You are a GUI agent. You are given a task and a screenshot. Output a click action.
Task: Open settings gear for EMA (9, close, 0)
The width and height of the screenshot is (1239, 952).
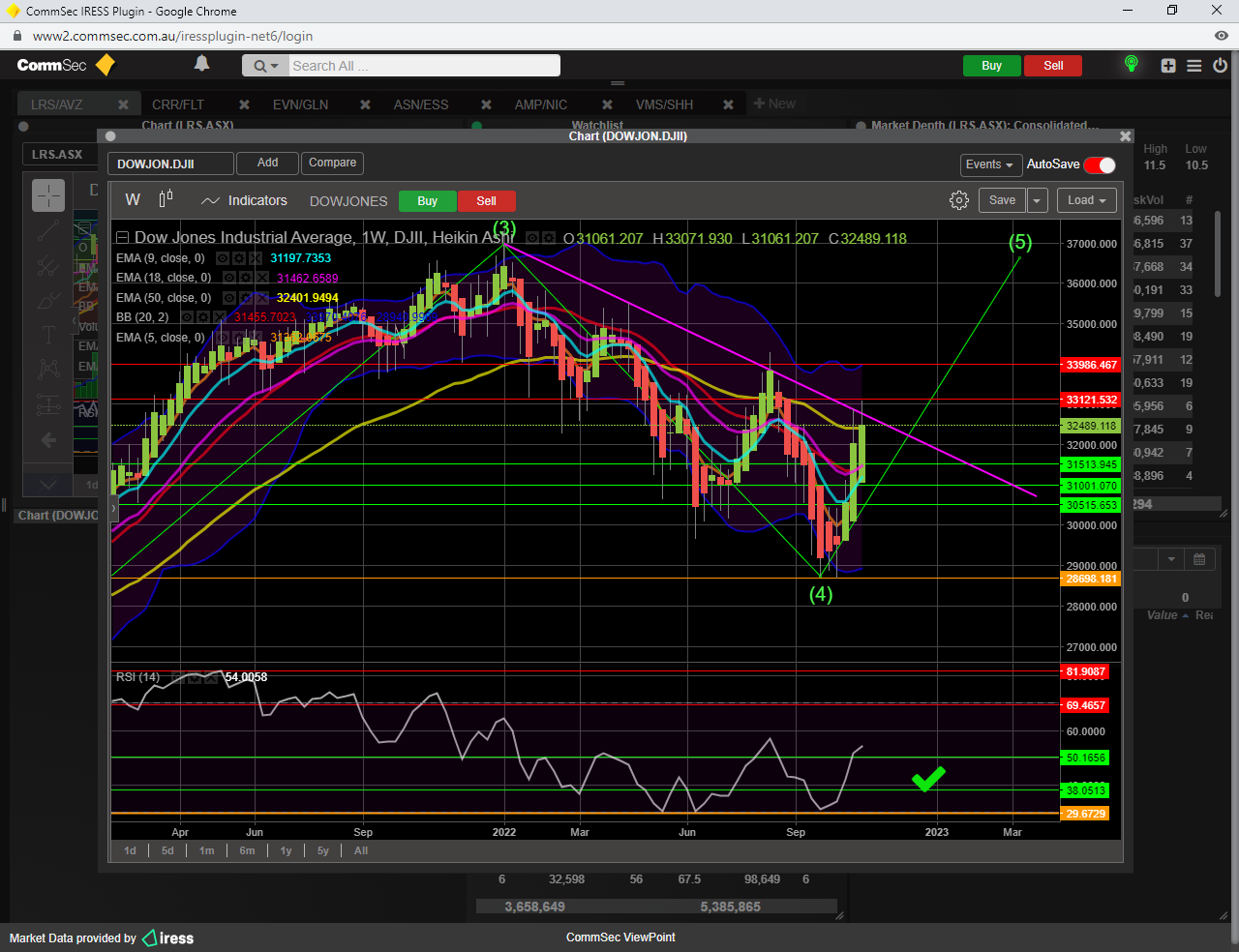(x=239, y=258)
